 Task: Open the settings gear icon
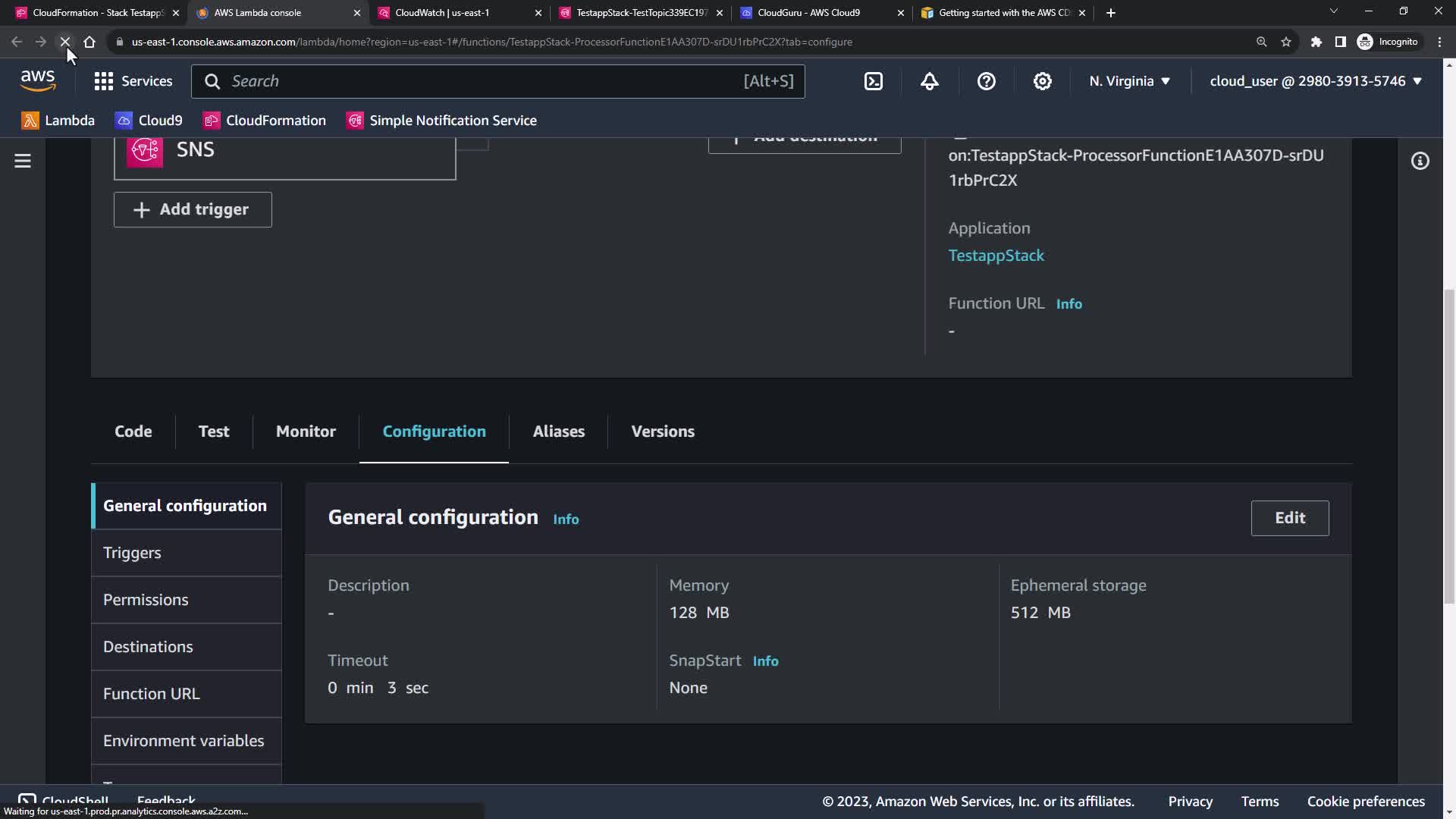click(x=1043, y=81)
